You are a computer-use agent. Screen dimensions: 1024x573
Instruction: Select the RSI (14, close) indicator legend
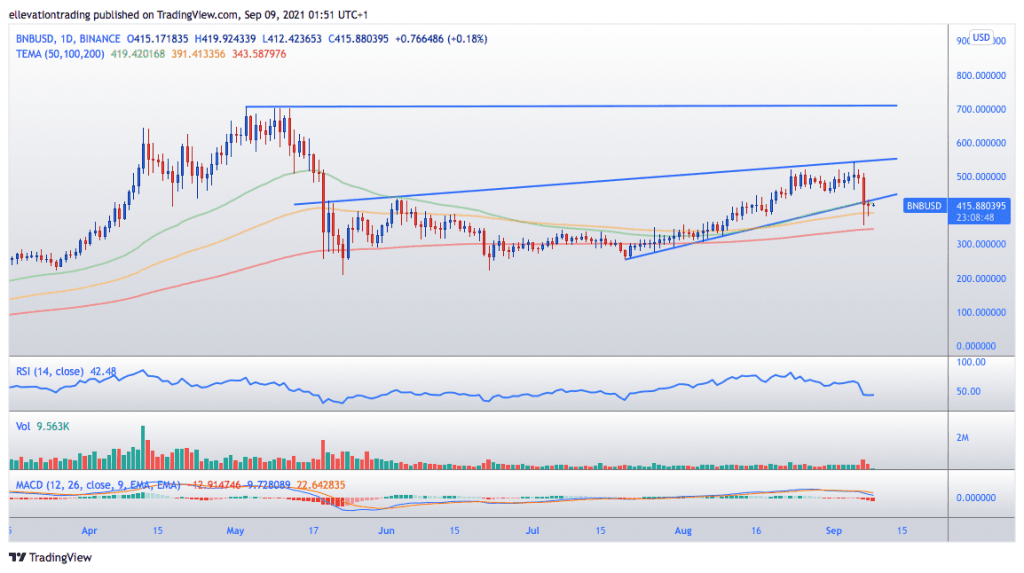[x=66, y=372]
